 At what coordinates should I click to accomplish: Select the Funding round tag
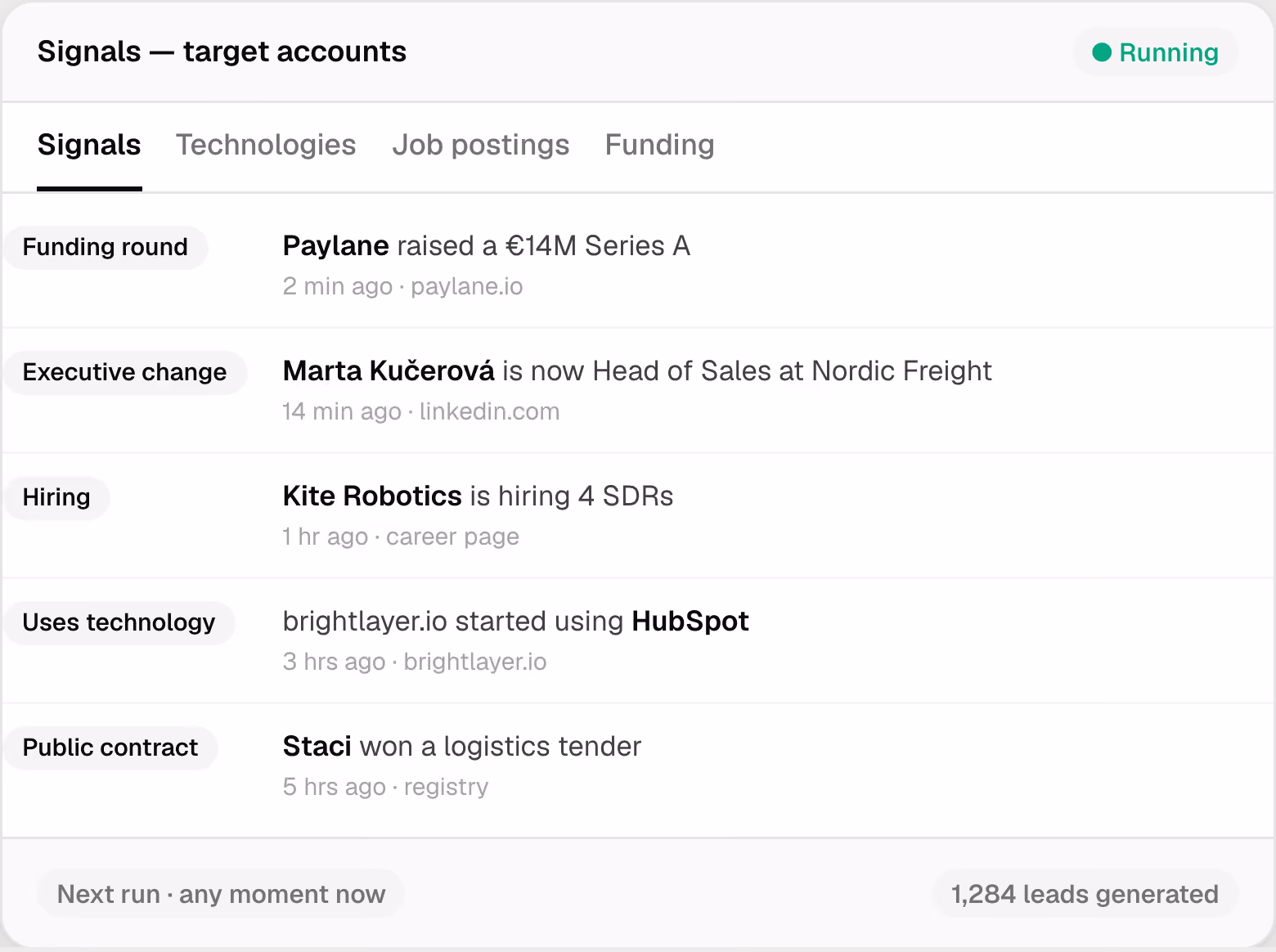(105, 247)
